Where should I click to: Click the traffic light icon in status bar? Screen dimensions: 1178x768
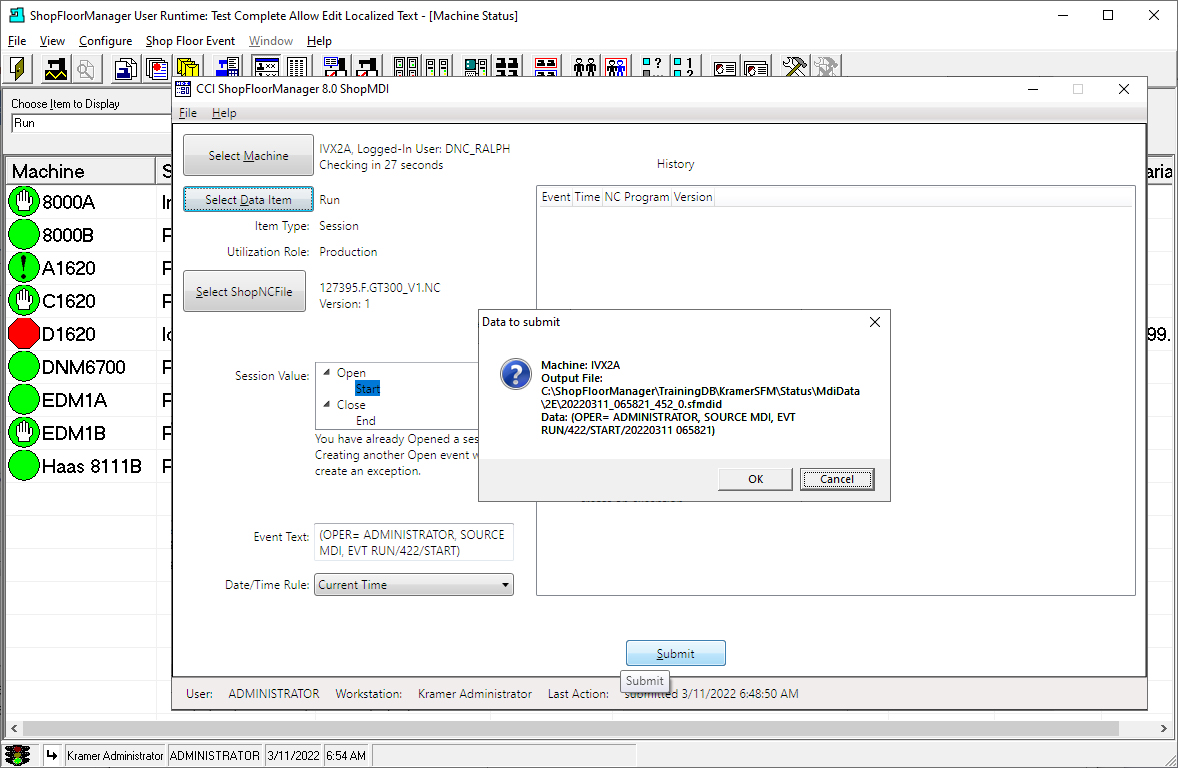[17, 755]
